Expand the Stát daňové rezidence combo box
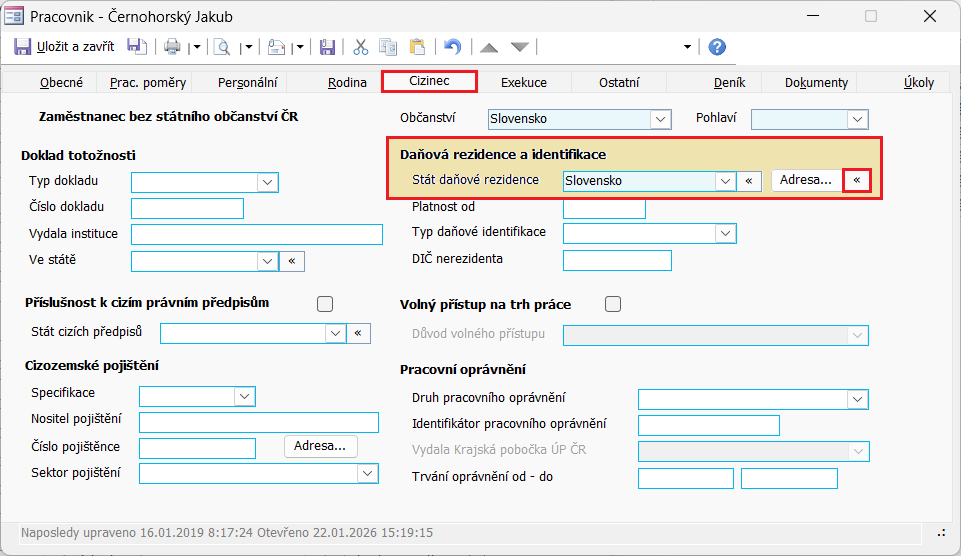 pos(725,181)
